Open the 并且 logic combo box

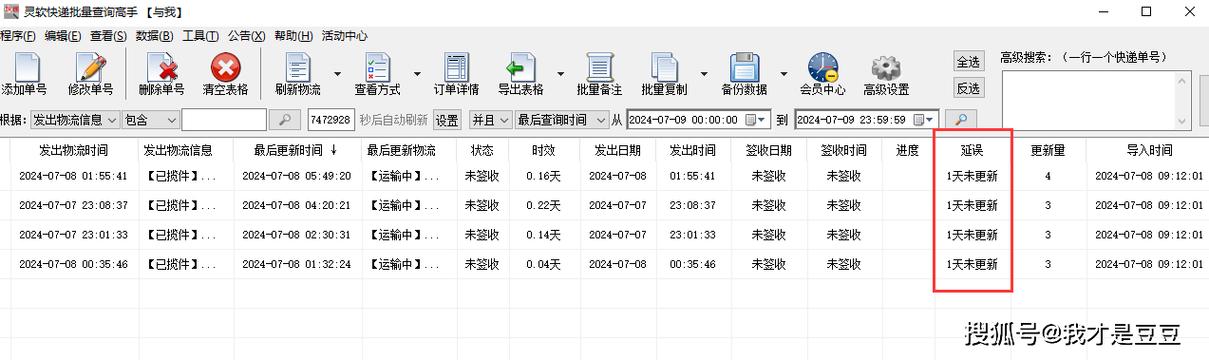tap(490, 120)
